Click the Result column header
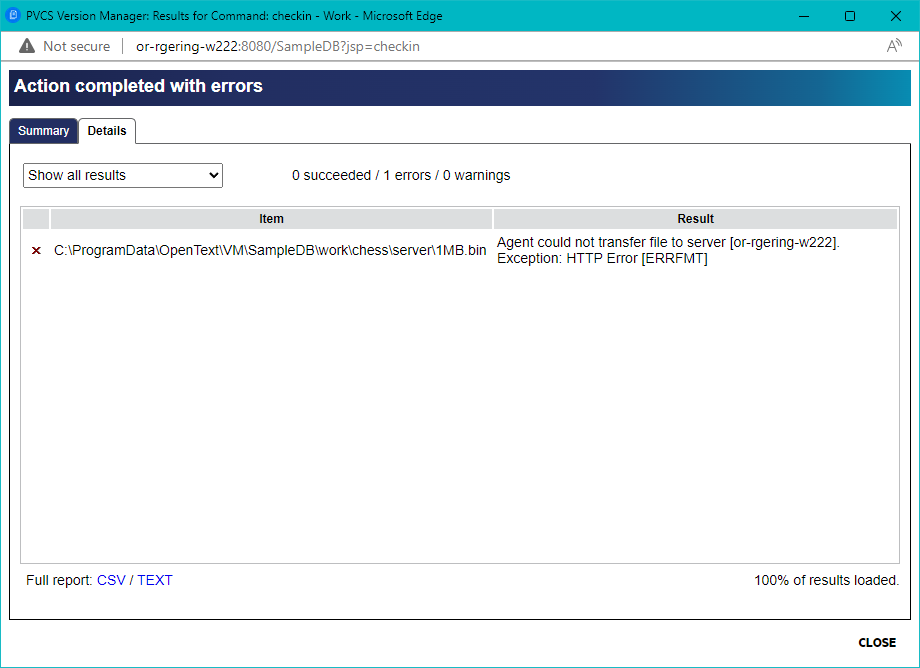Screen dimensions: 920x668 click(x=695, y=219)
